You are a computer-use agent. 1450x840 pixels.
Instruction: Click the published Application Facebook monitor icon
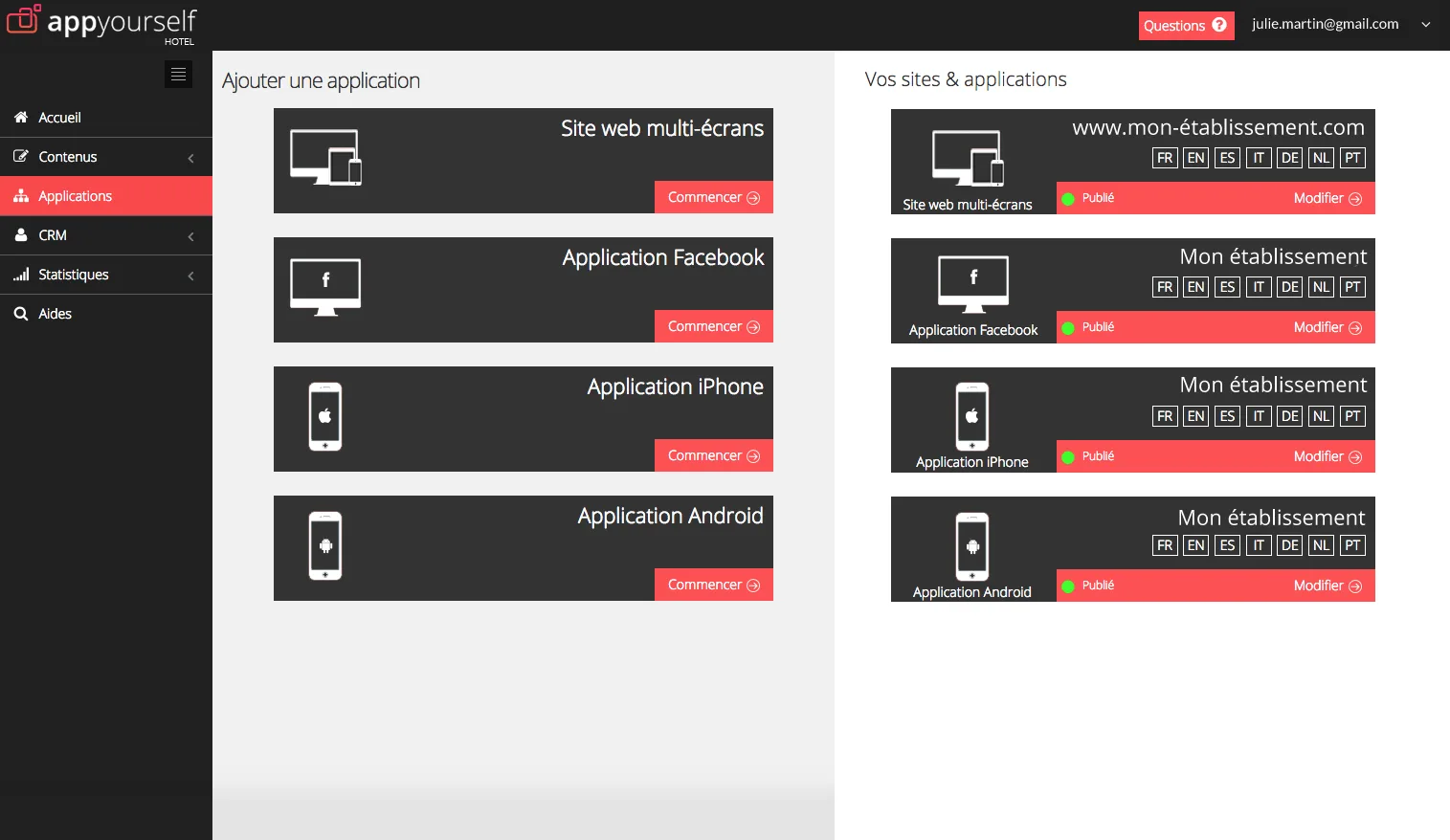tap(973, 284)
